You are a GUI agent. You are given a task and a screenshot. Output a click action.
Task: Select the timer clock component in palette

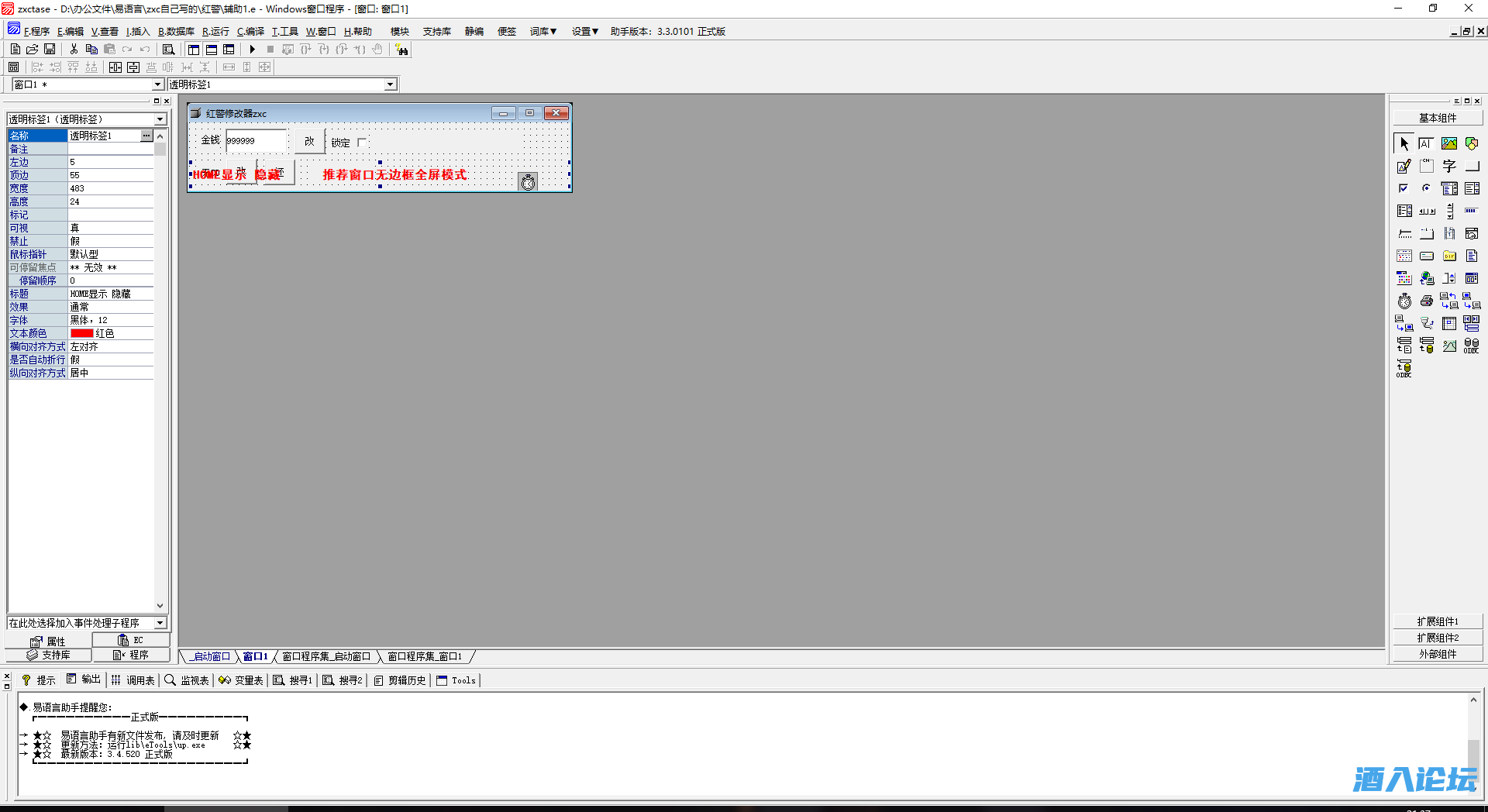click(1404, 301)
